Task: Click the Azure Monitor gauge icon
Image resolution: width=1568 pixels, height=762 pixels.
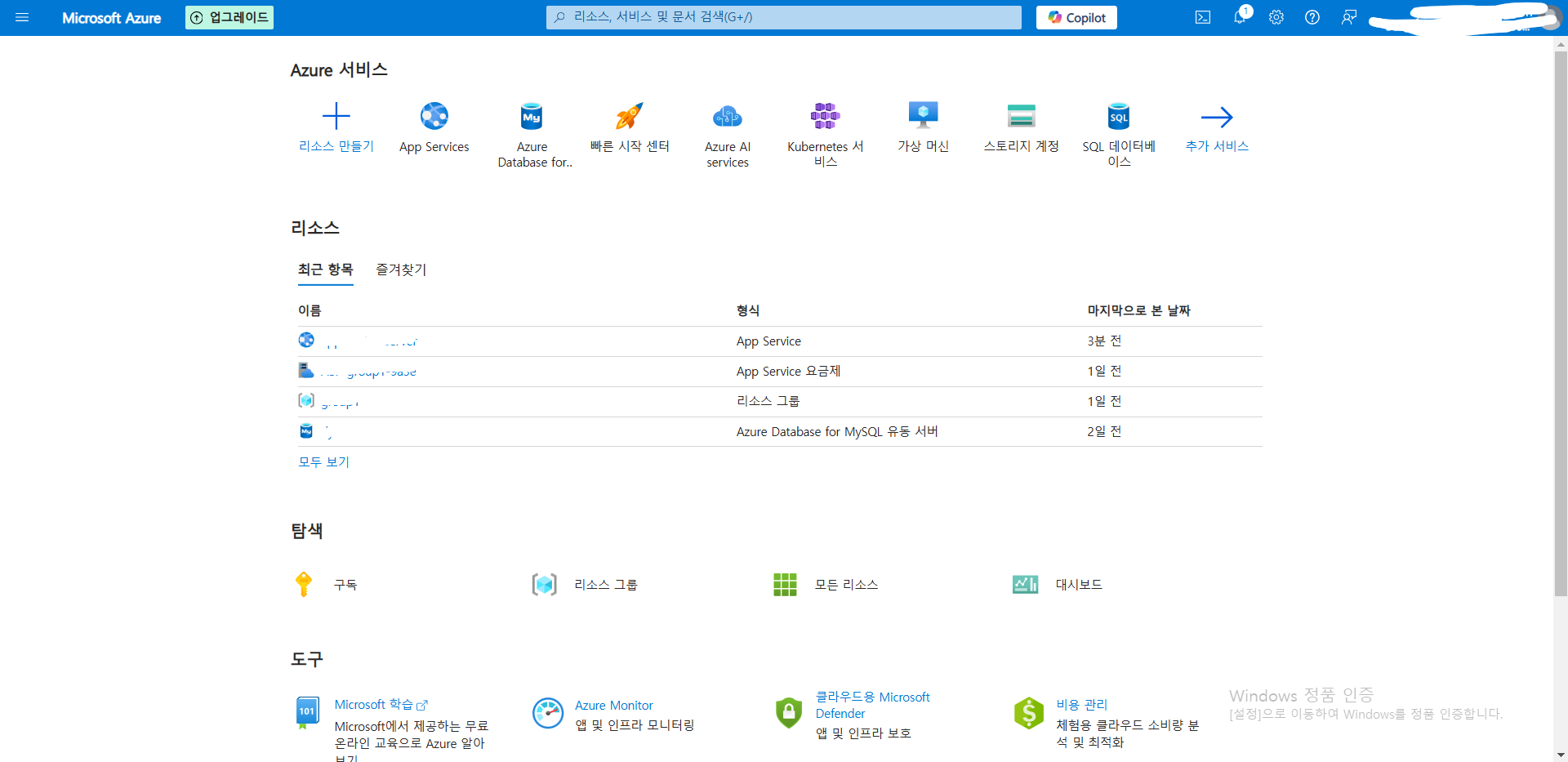Action: pos(548,713)
